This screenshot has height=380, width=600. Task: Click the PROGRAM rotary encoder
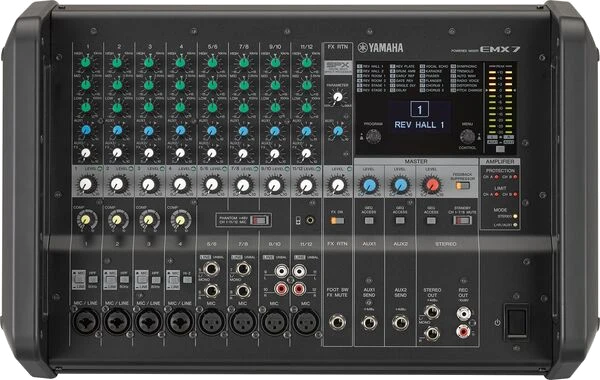pyautogui.click(x=373, y=136)
